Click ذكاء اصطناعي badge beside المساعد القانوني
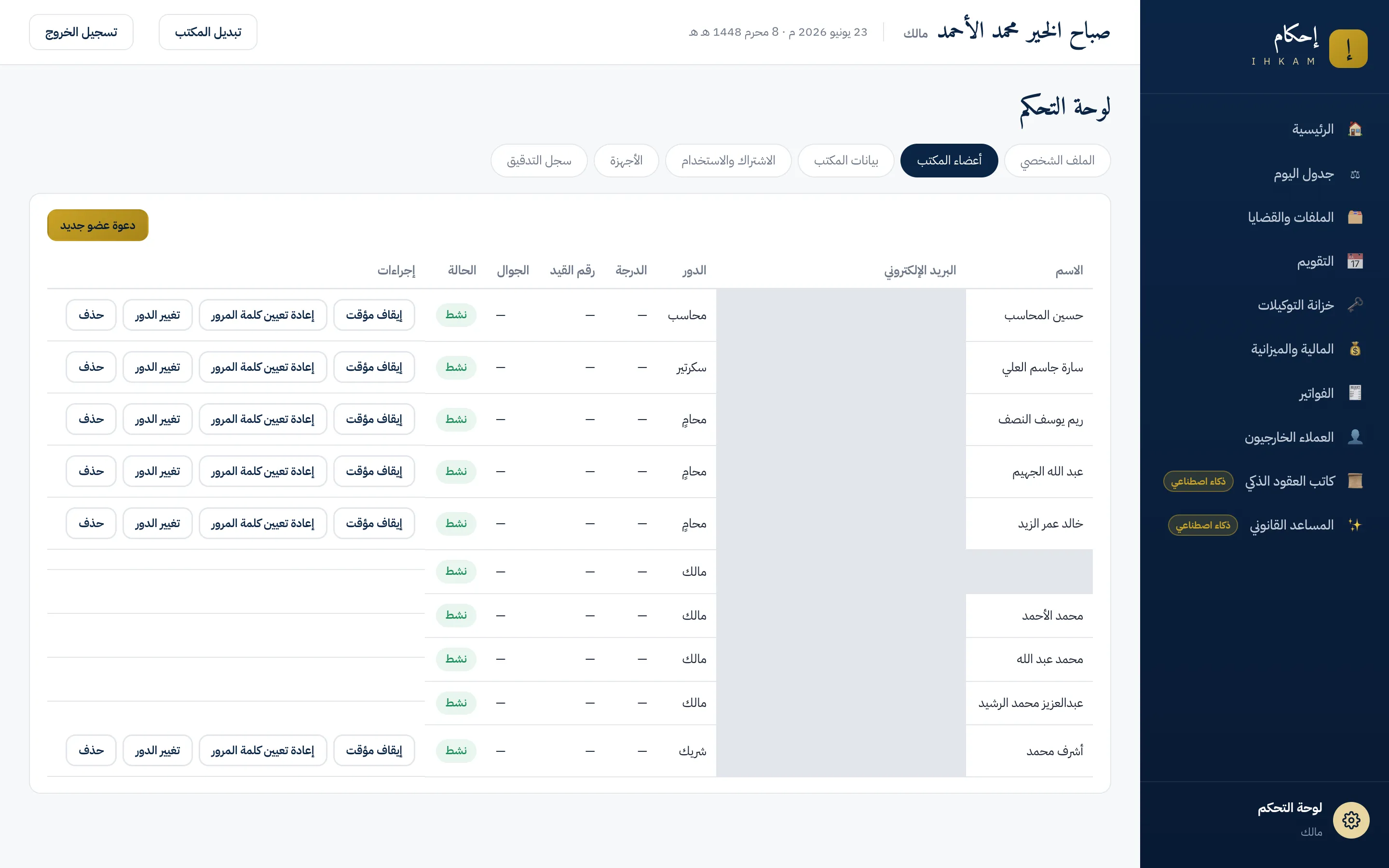 [x=1202, y=525]
